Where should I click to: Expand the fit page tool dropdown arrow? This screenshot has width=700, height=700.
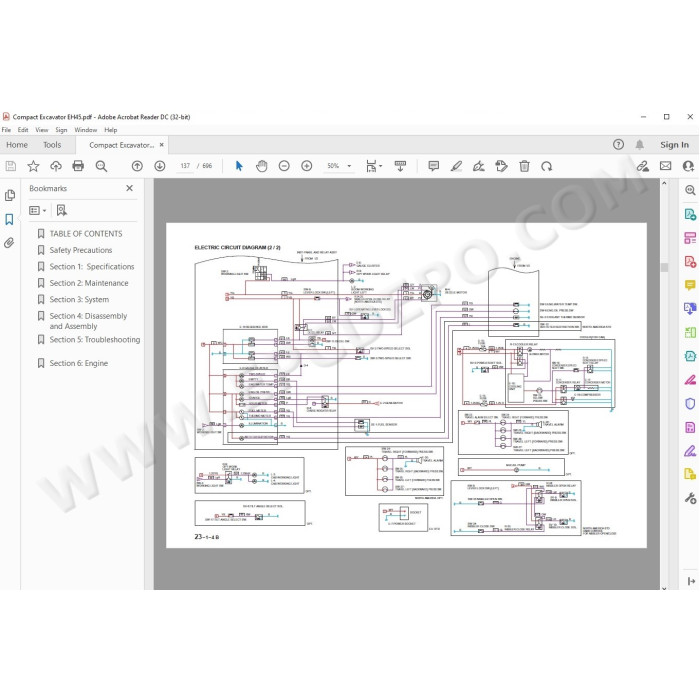tap(380, 166)
